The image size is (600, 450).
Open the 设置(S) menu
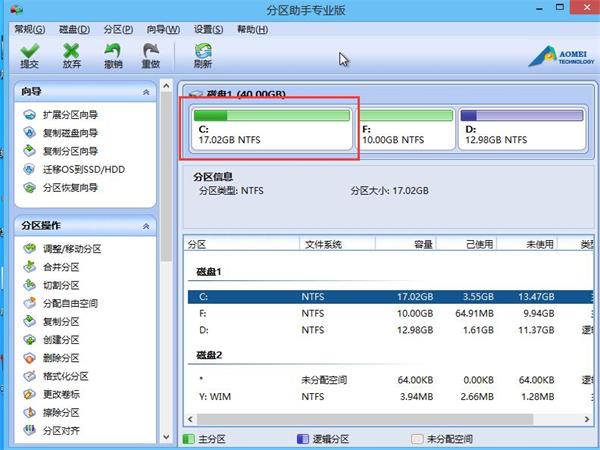coord(209,29)
